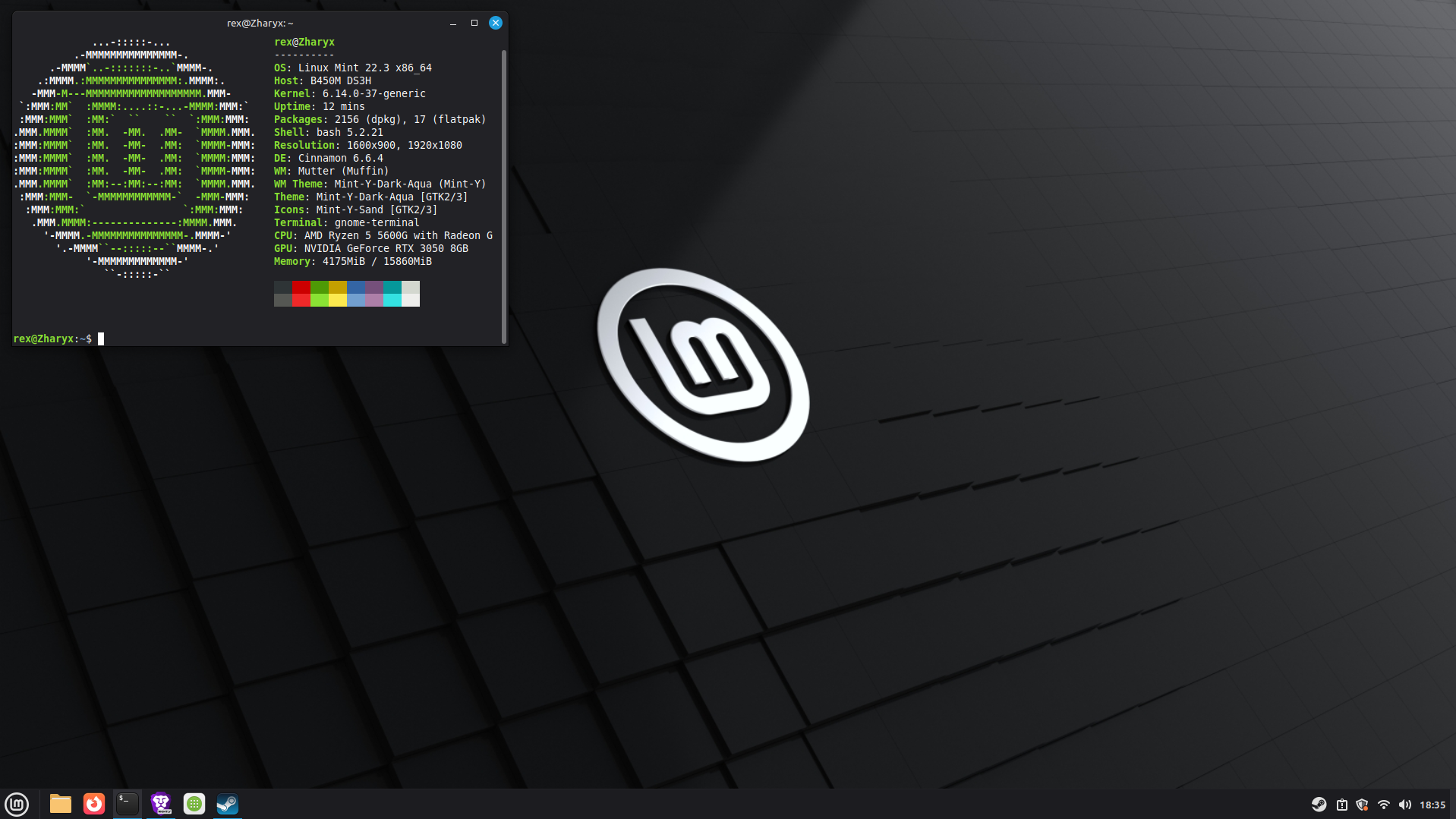
Task: Minimize the rex@Zharyx terminal window
Action: click(x=453, y=24)
